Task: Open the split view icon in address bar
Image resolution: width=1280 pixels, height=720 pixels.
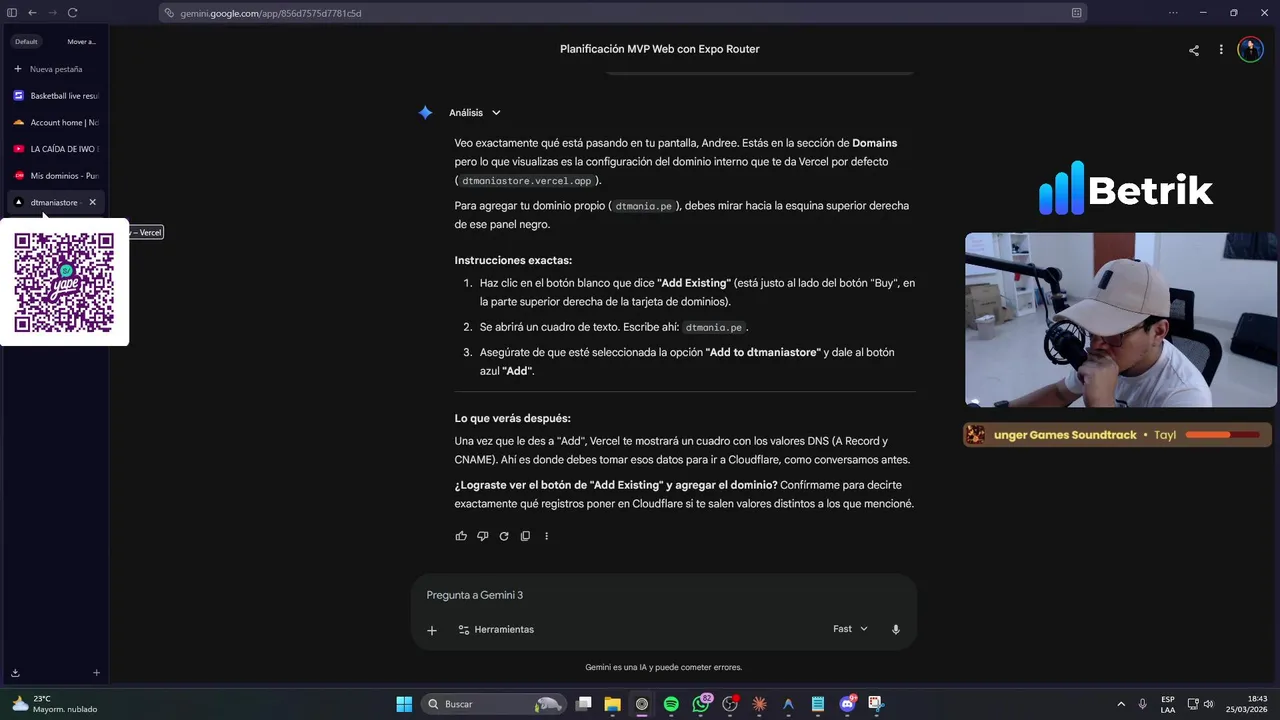Action: (1076, 13)
